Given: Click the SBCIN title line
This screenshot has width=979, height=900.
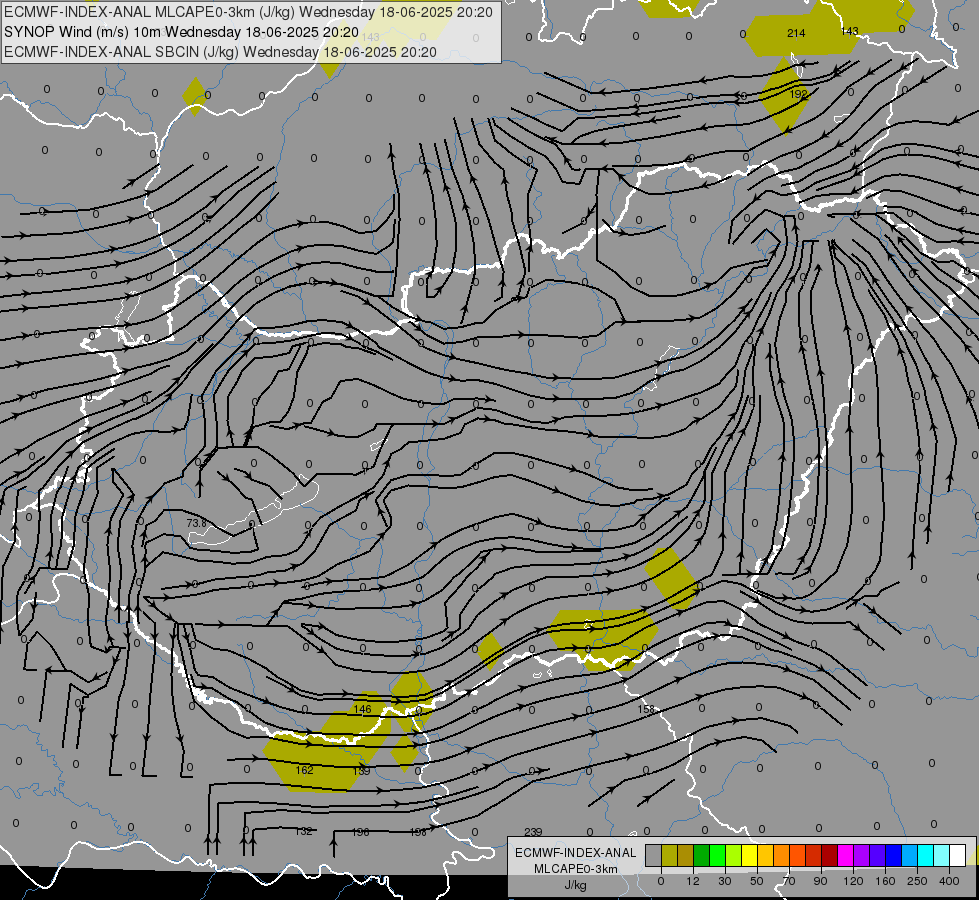Looking at the screenshot, I should tap(220, 52).
